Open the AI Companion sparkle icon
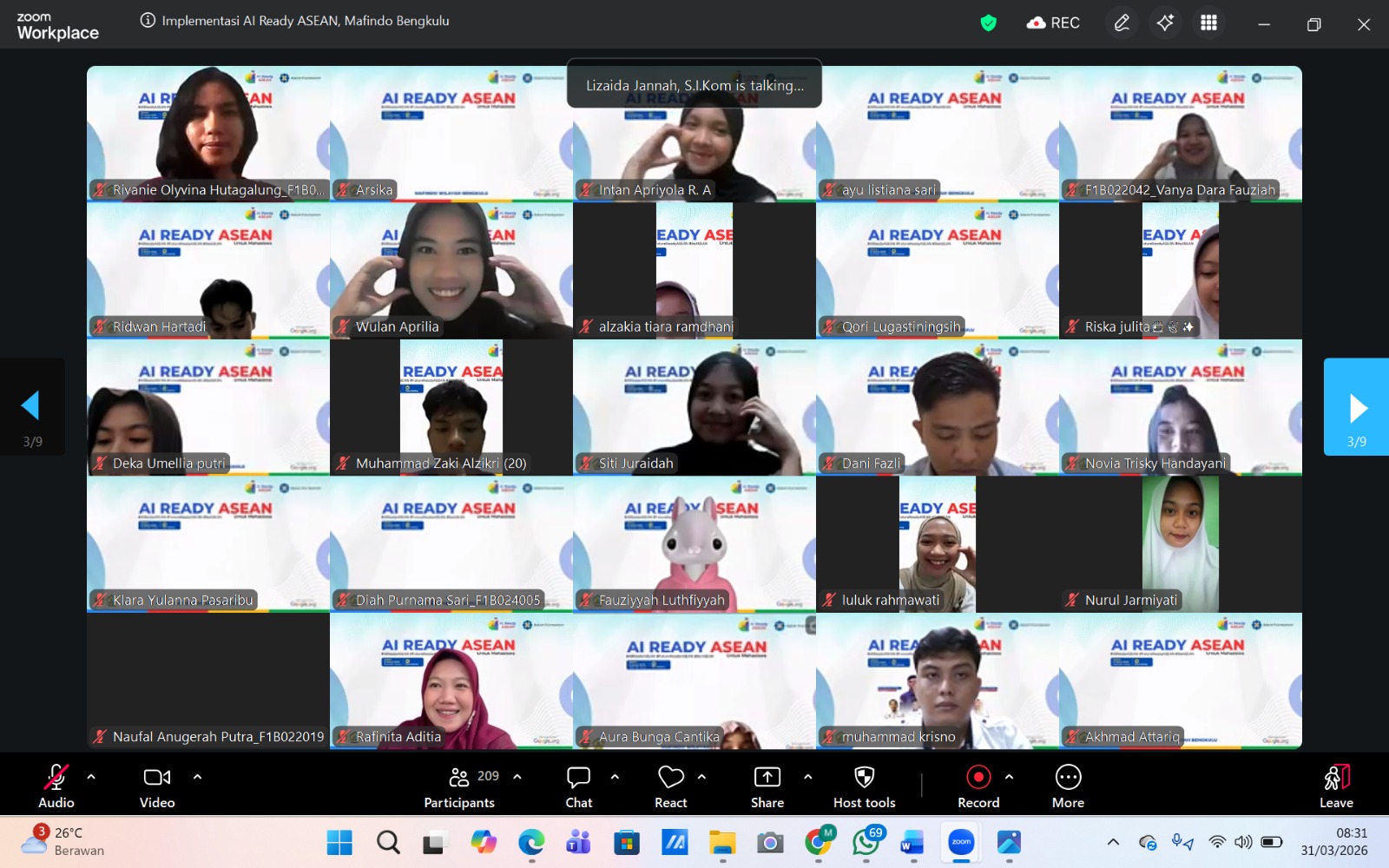 click(1165, 23)
